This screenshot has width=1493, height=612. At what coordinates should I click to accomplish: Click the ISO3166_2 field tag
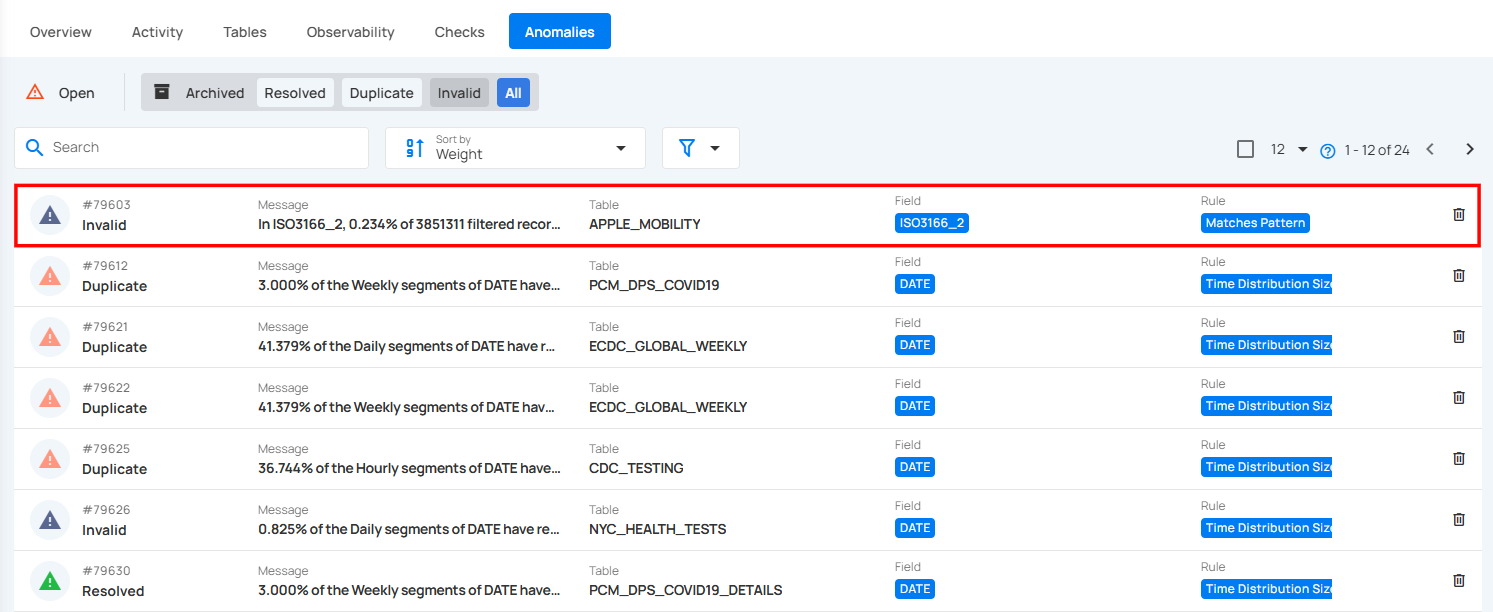pyautogui.click(x=932, y=223)
